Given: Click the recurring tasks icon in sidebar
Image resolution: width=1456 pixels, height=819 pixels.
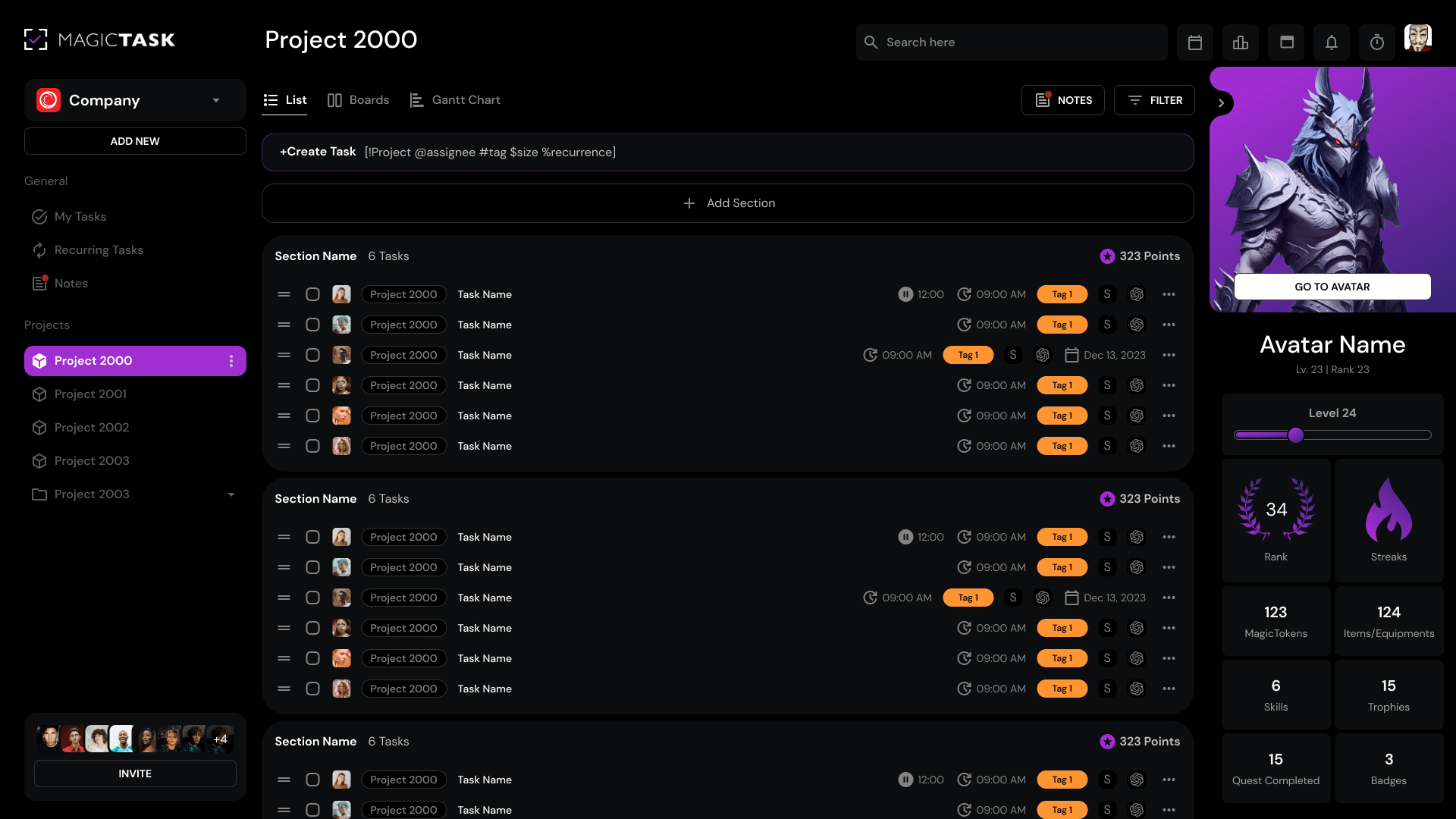Looking at the screenshot, I should [39, 250].
